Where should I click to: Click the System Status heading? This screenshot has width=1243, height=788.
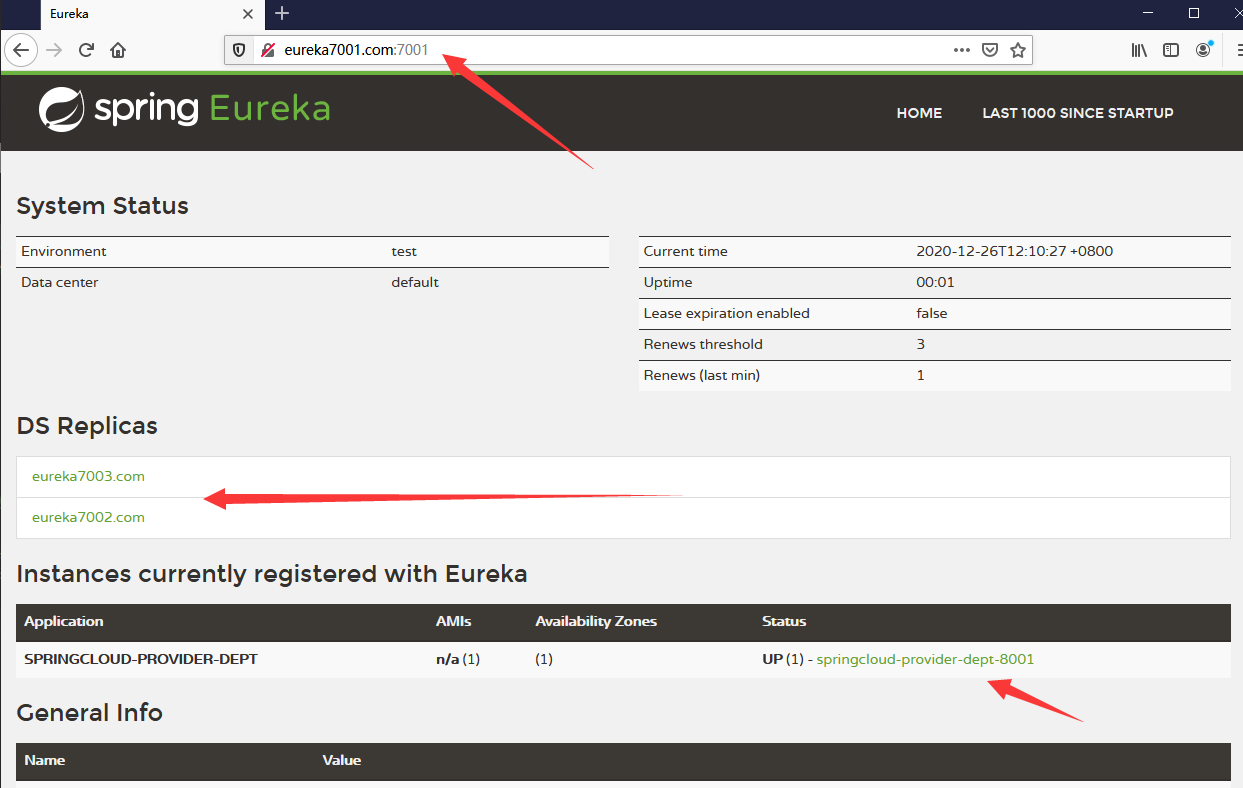pyautogui.click(x=103, y=206)
